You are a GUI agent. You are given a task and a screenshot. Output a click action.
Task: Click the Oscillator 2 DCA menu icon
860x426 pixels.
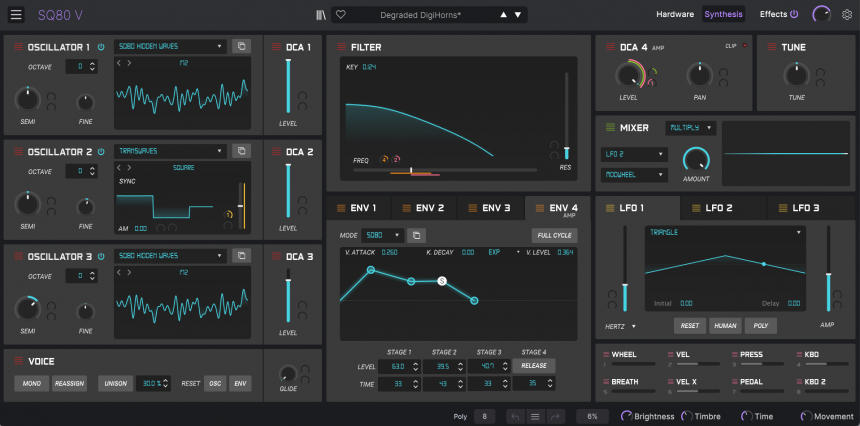point(276,152)
